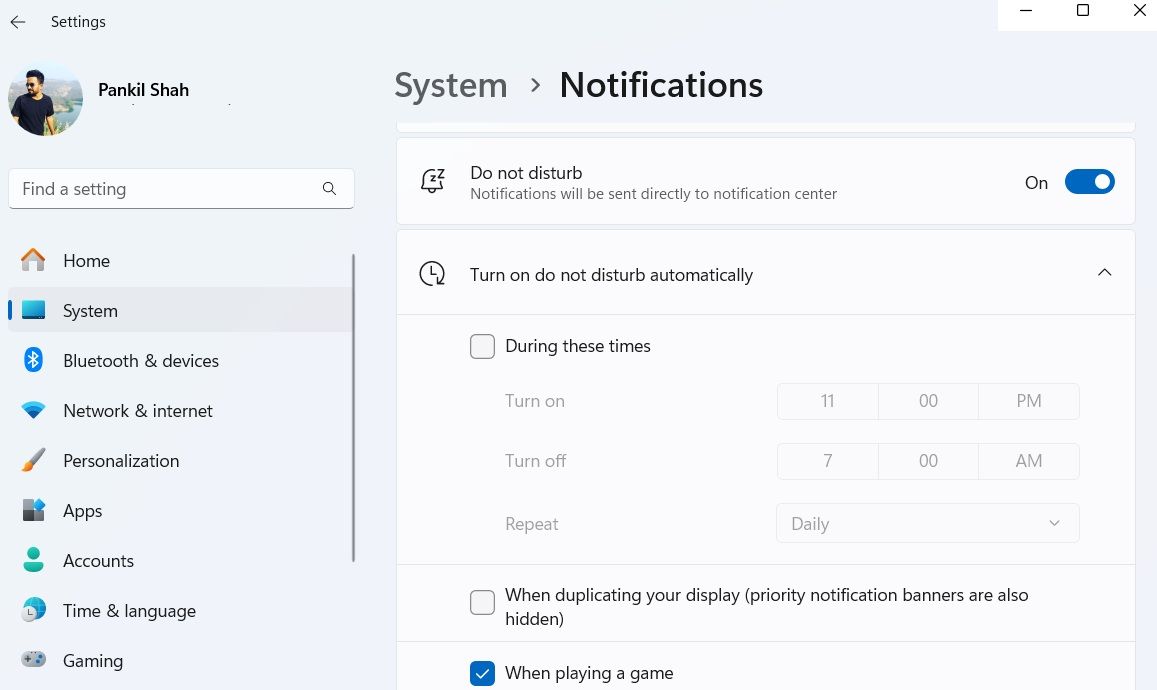Screen dimensions: 1157x690
Task: Select the Turn off minutes field 00
Action: 928,461
